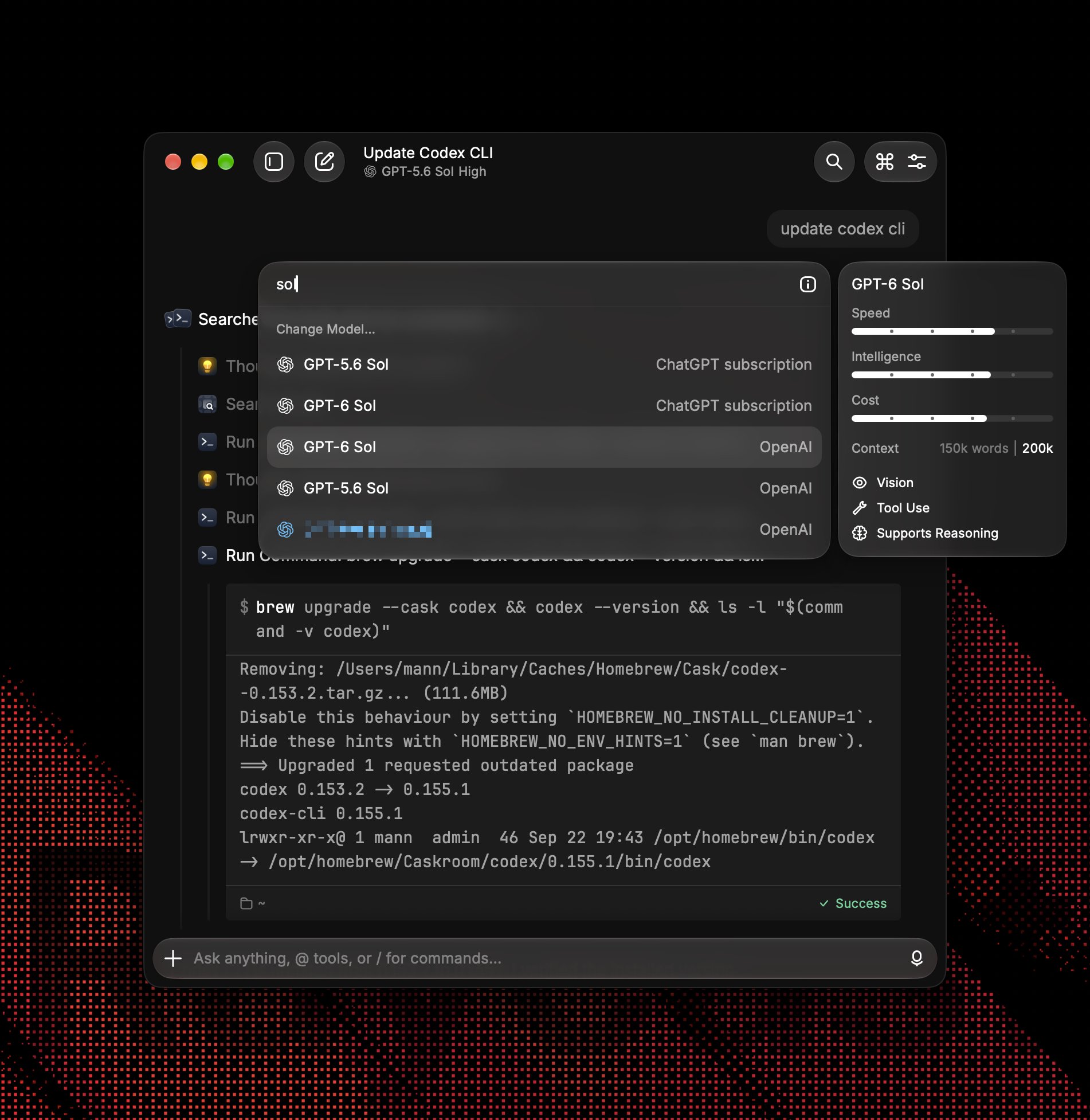Click the brew upgrade Run Command icon

pos(207,555)
